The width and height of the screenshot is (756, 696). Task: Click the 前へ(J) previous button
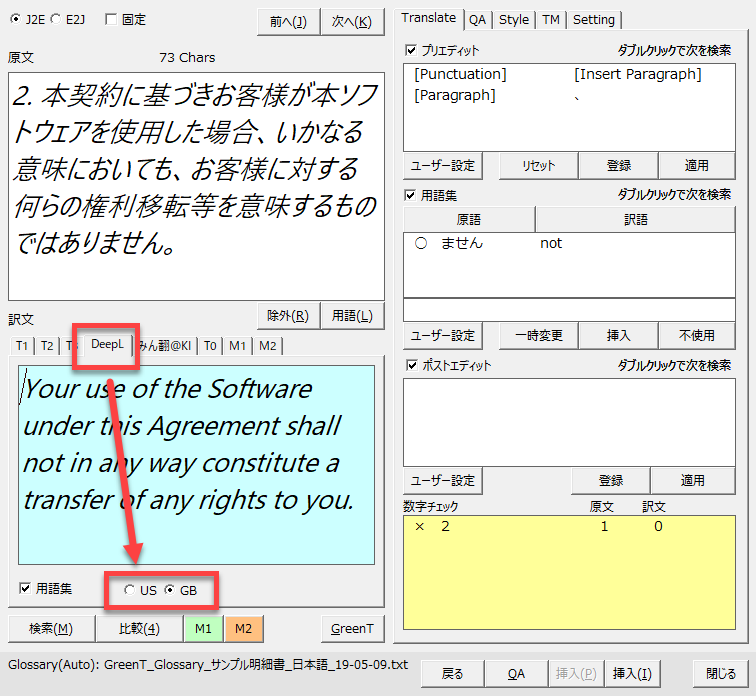(x=288, y=21)
